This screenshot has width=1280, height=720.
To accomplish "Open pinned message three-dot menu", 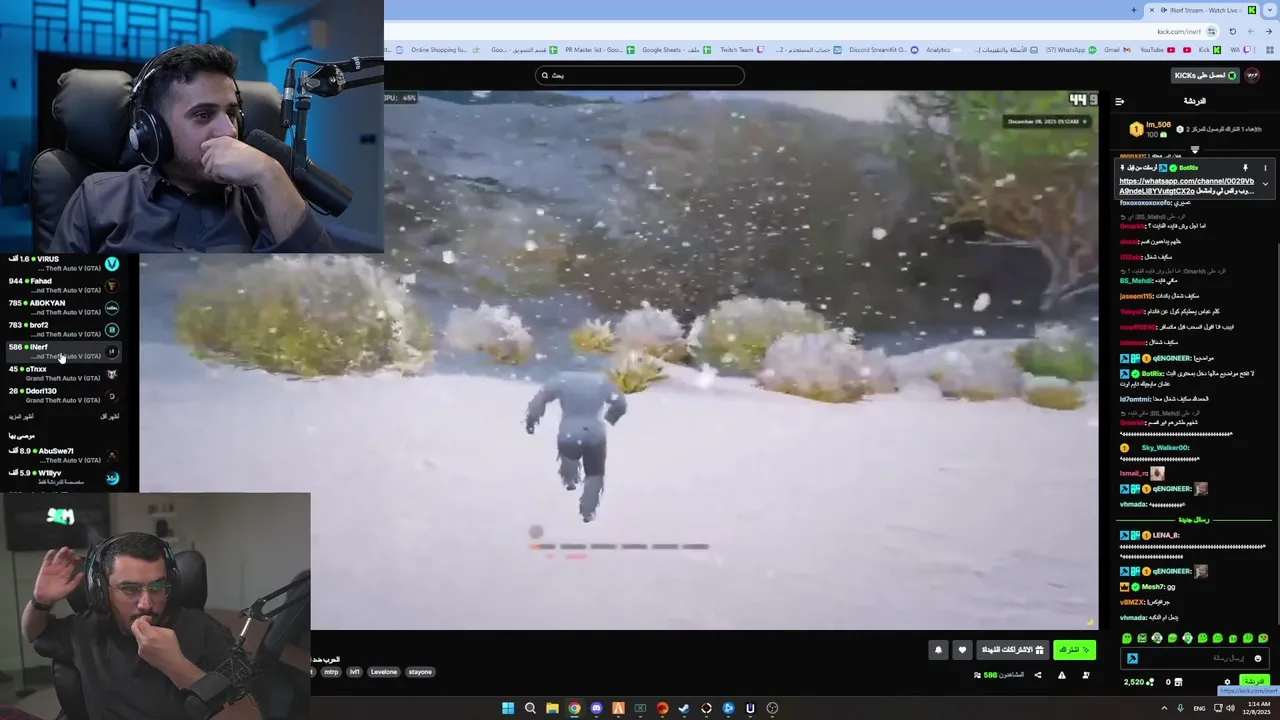I will pos(1264,168).
